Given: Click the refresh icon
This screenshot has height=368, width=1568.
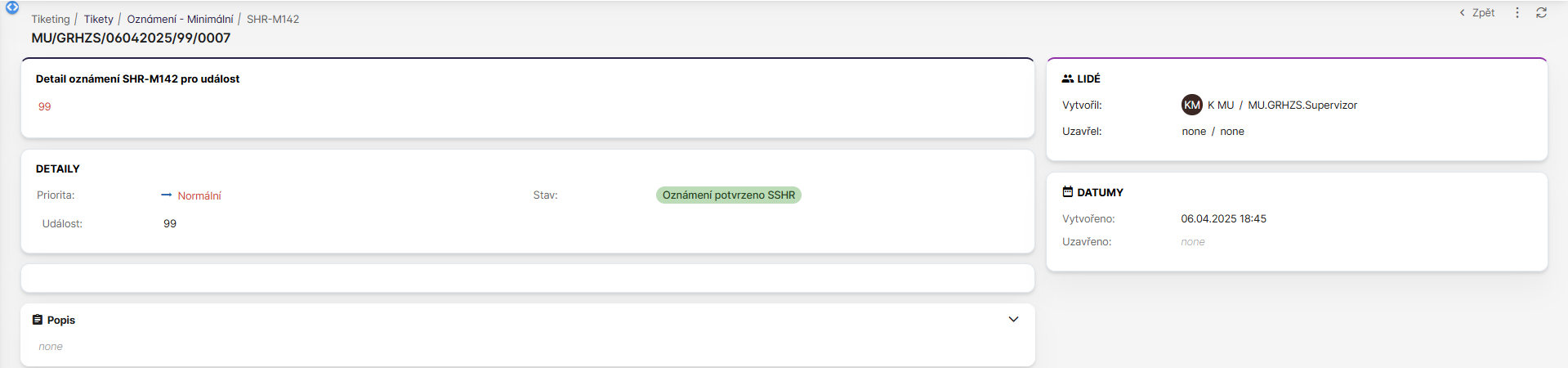Looking at the screenshot, I should [1541, 13].
